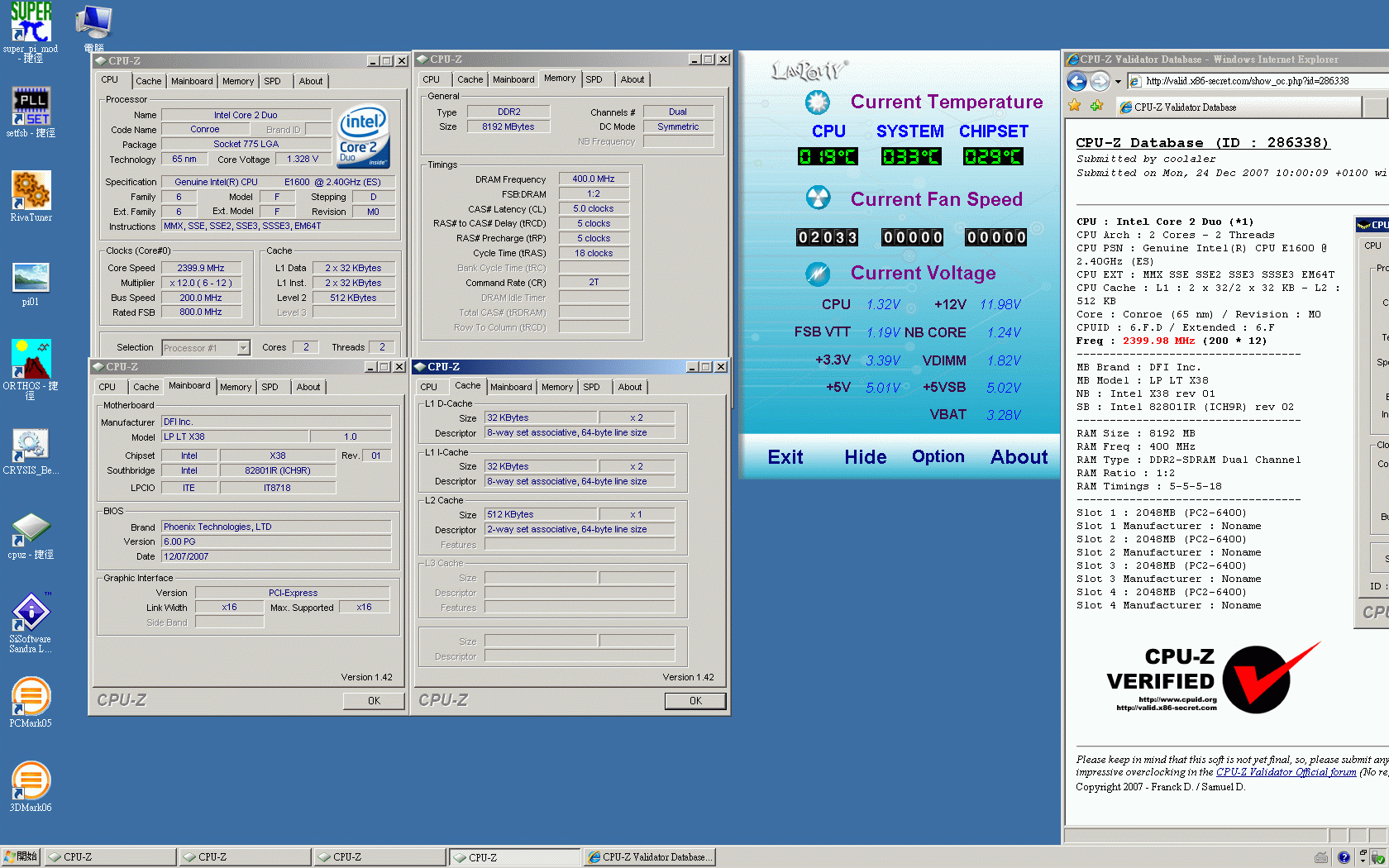Screen dimensions: 1389x868
Task: Click the voltage icon beside Current Voltage
Action: pyautogui.click(x=818, y=273)
